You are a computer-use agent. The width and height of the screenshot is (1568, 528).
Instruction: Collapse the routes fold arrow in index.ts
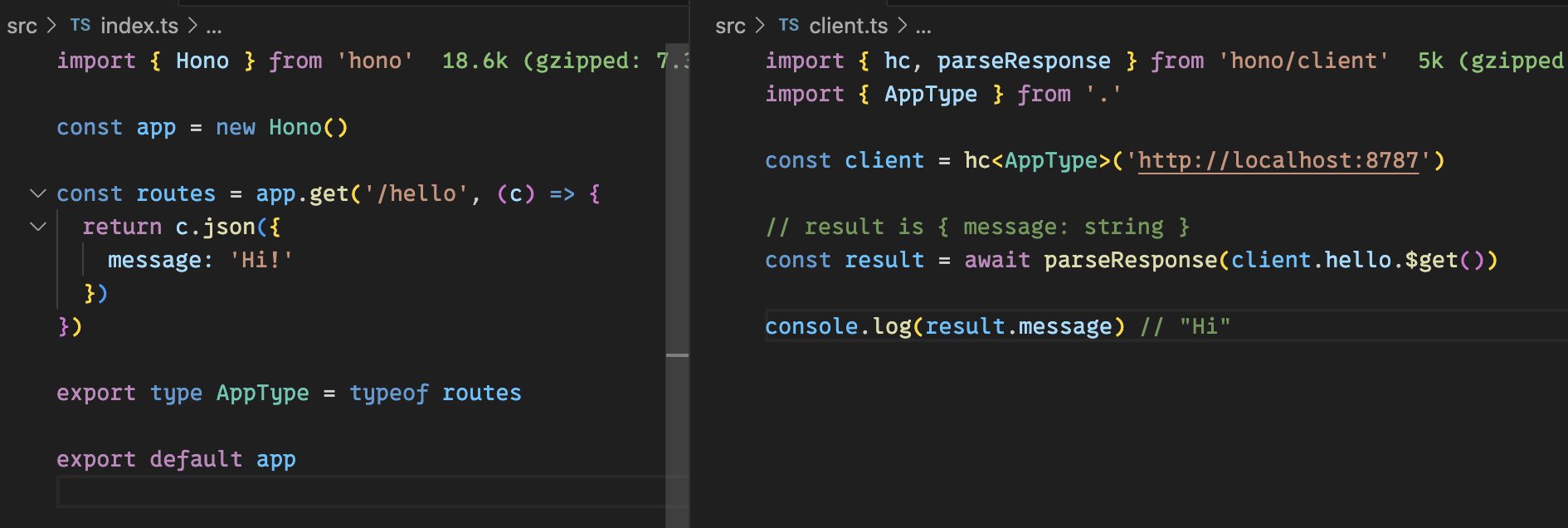(37, 193)
